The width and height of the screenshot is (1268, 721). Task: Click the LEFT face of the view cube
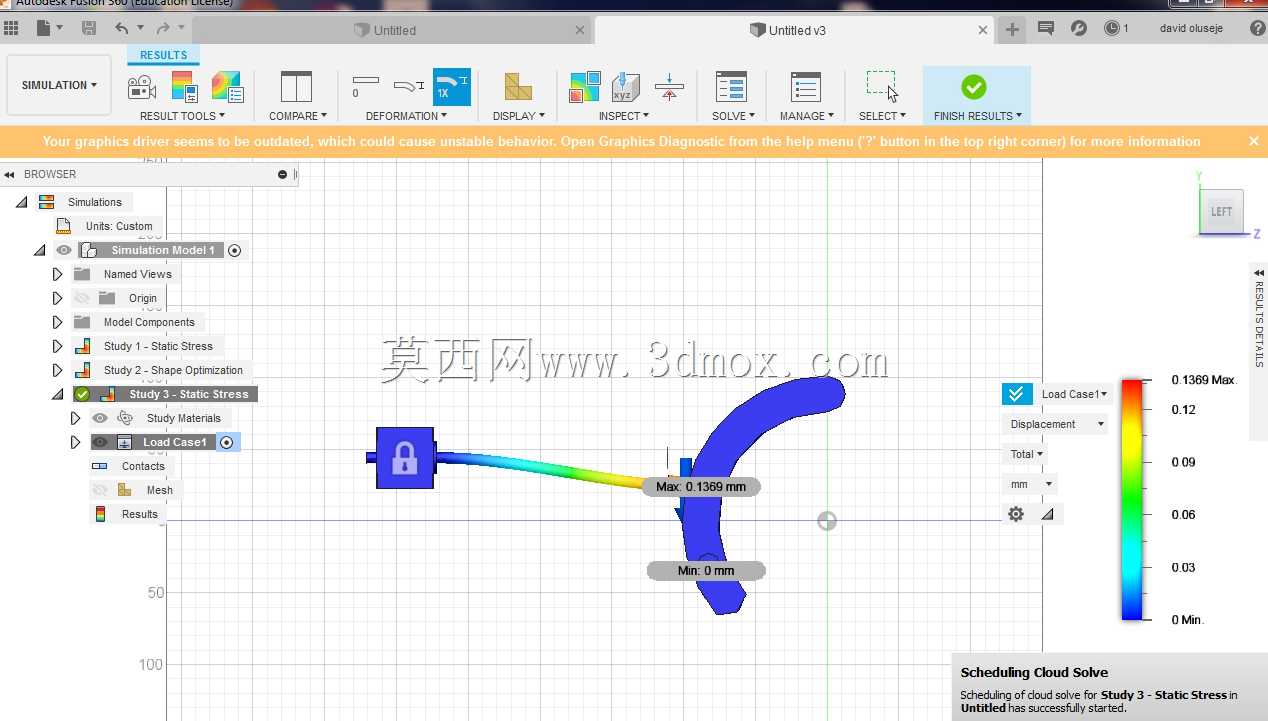1222,211
